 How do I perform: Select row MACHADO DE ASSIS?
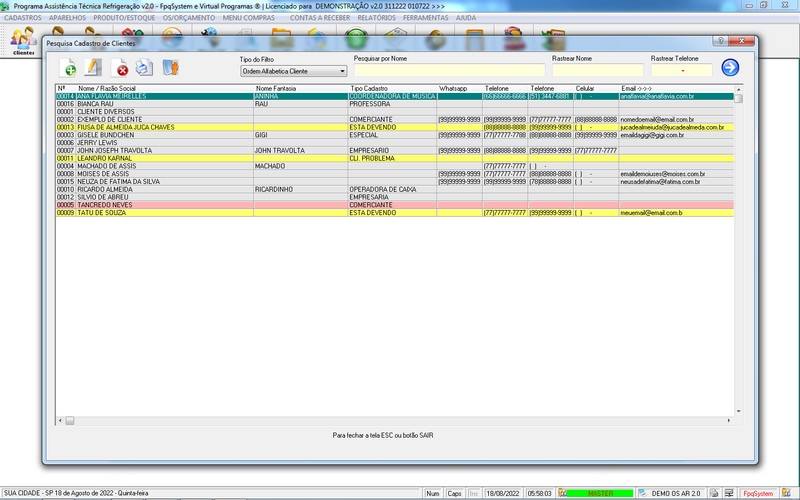(x=394, y=166)
